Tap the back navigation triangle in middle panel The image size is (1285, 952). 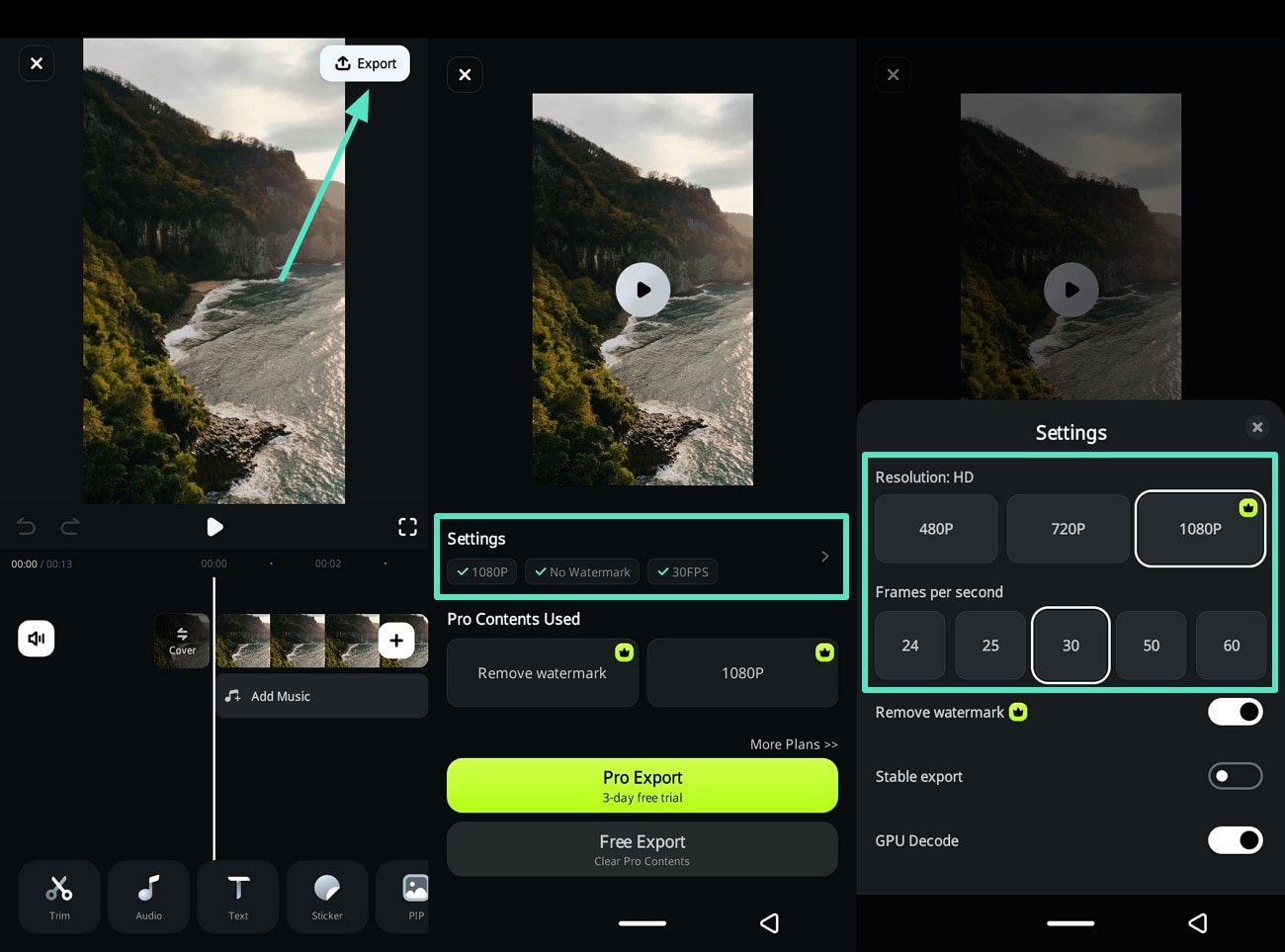pos(769,923)
